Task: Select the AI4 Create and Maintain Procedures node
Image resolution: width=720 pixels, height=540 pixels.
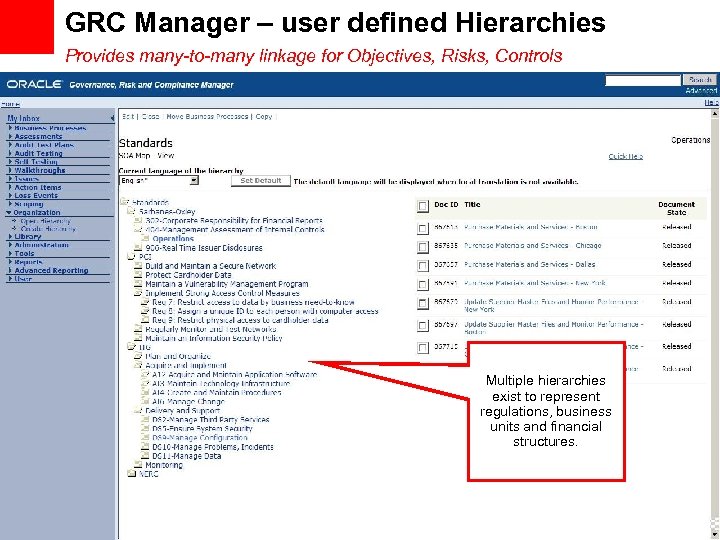Action: [216, 393]
